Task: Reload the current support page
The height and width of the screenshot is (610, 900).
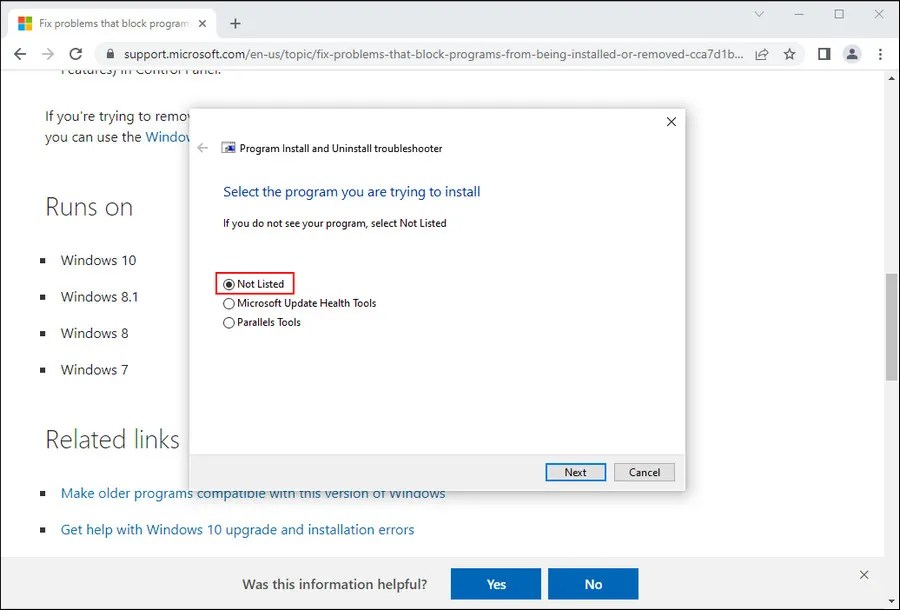Action: (78, 54)
